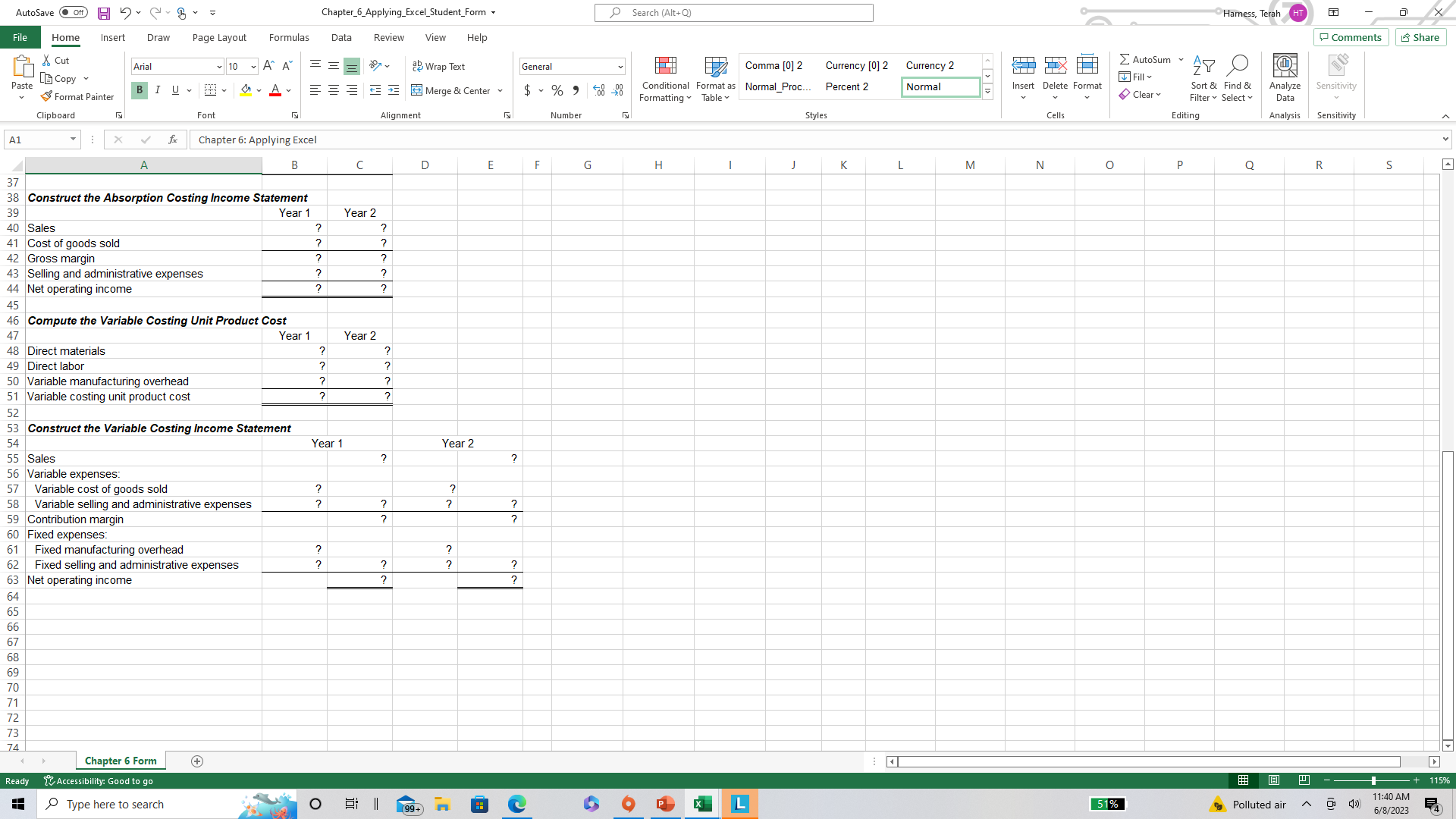The image size is (1456, 819).
Task: Open the Format Painter
Action: pos(77,96)
